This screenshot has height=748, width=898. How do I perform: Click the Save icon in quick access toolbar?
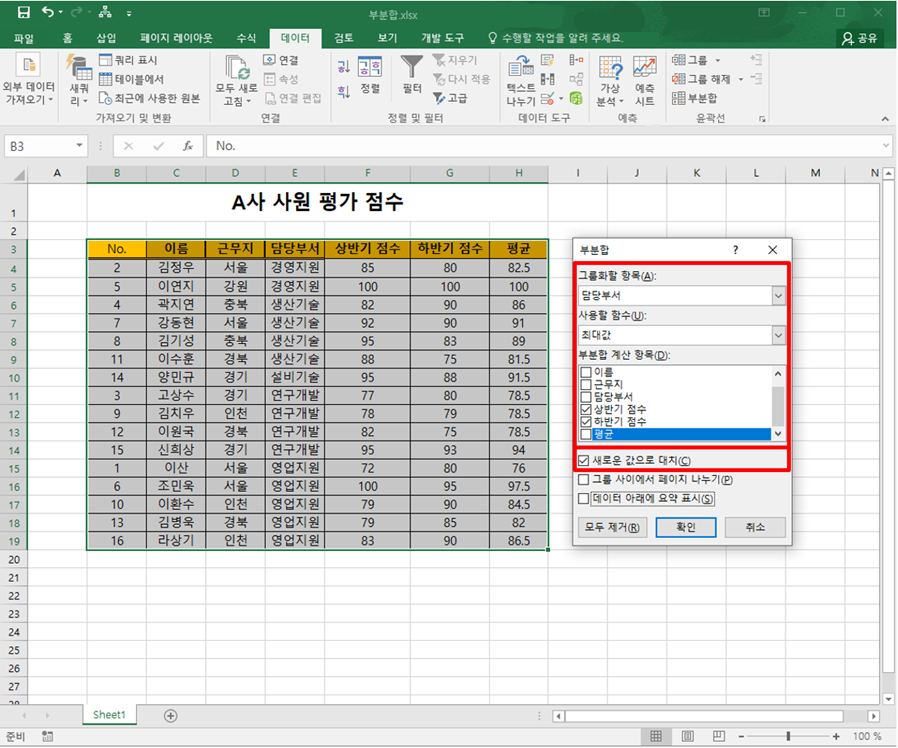click(x=23, y=13)
